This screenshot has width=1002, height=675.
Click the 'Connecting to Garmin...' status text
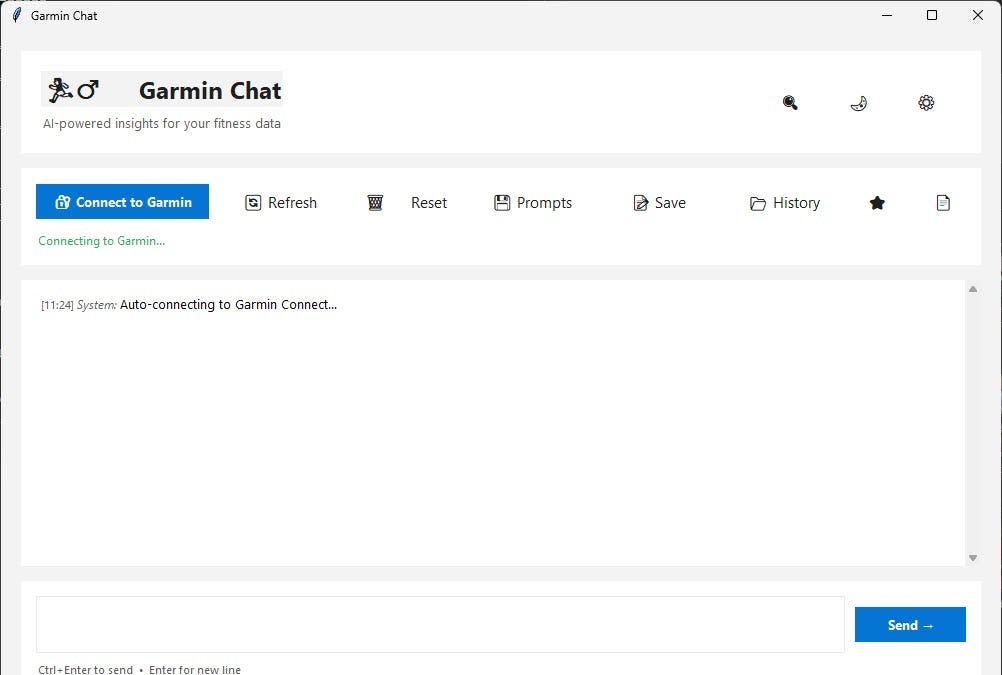tap(102, 240)
